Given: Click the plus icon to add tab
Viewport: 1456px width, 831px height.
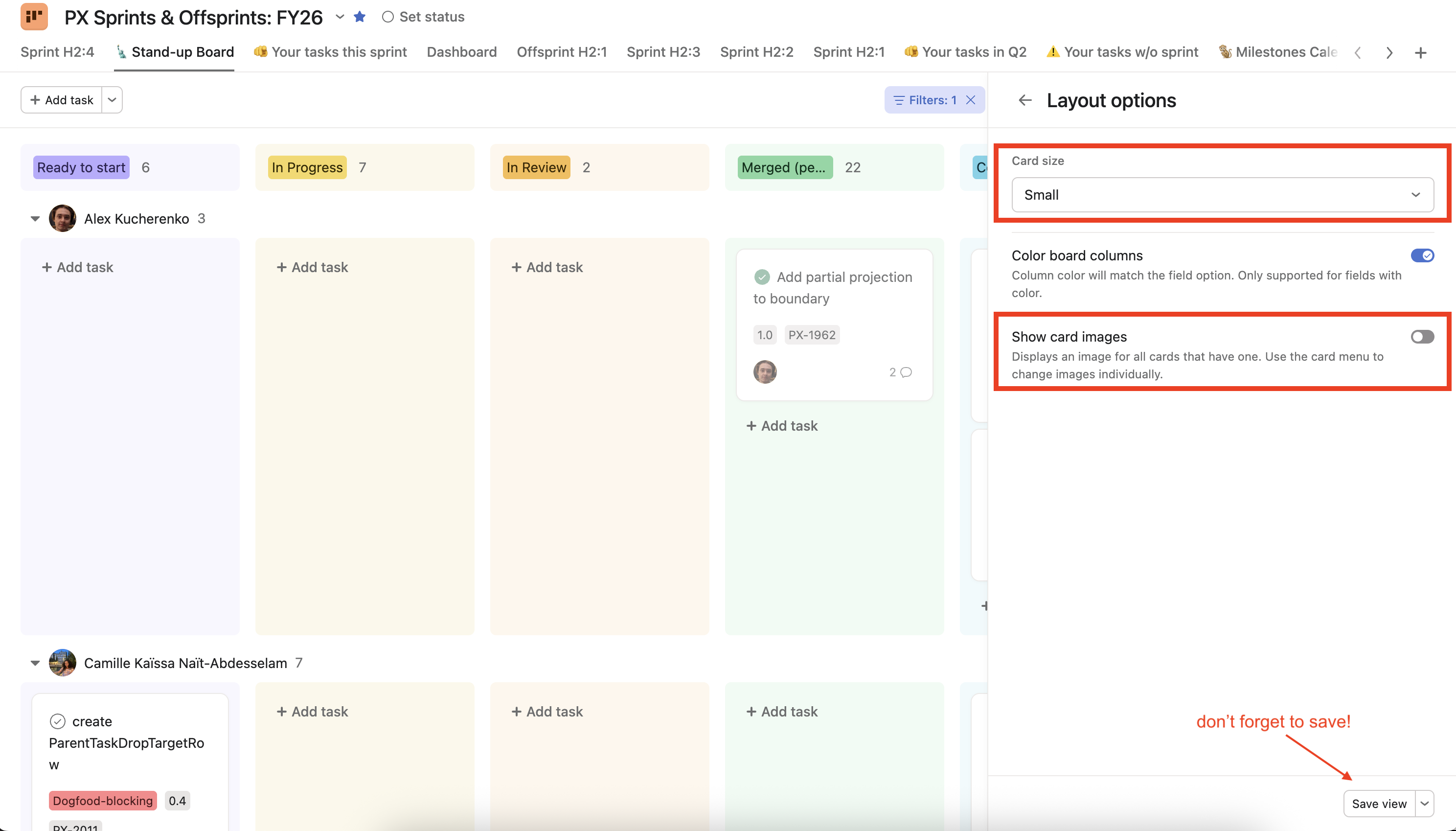Looking at the screenshot, I should click(x=1421, y=52).
